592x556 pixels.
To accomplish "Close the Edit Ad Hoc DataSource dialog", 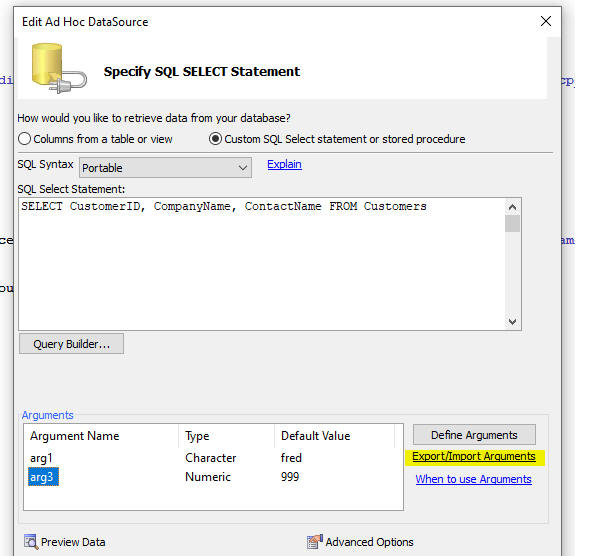I will point(546,21).
